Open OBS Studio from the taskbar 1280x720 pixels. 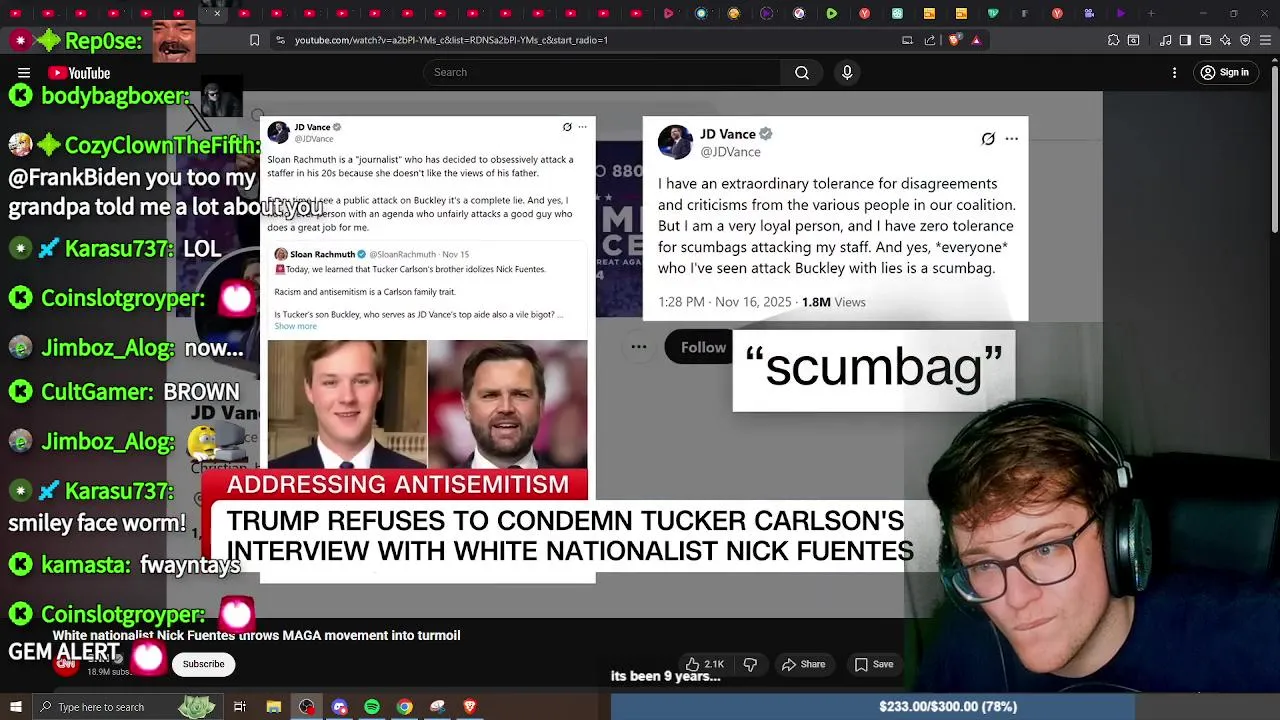306,707
